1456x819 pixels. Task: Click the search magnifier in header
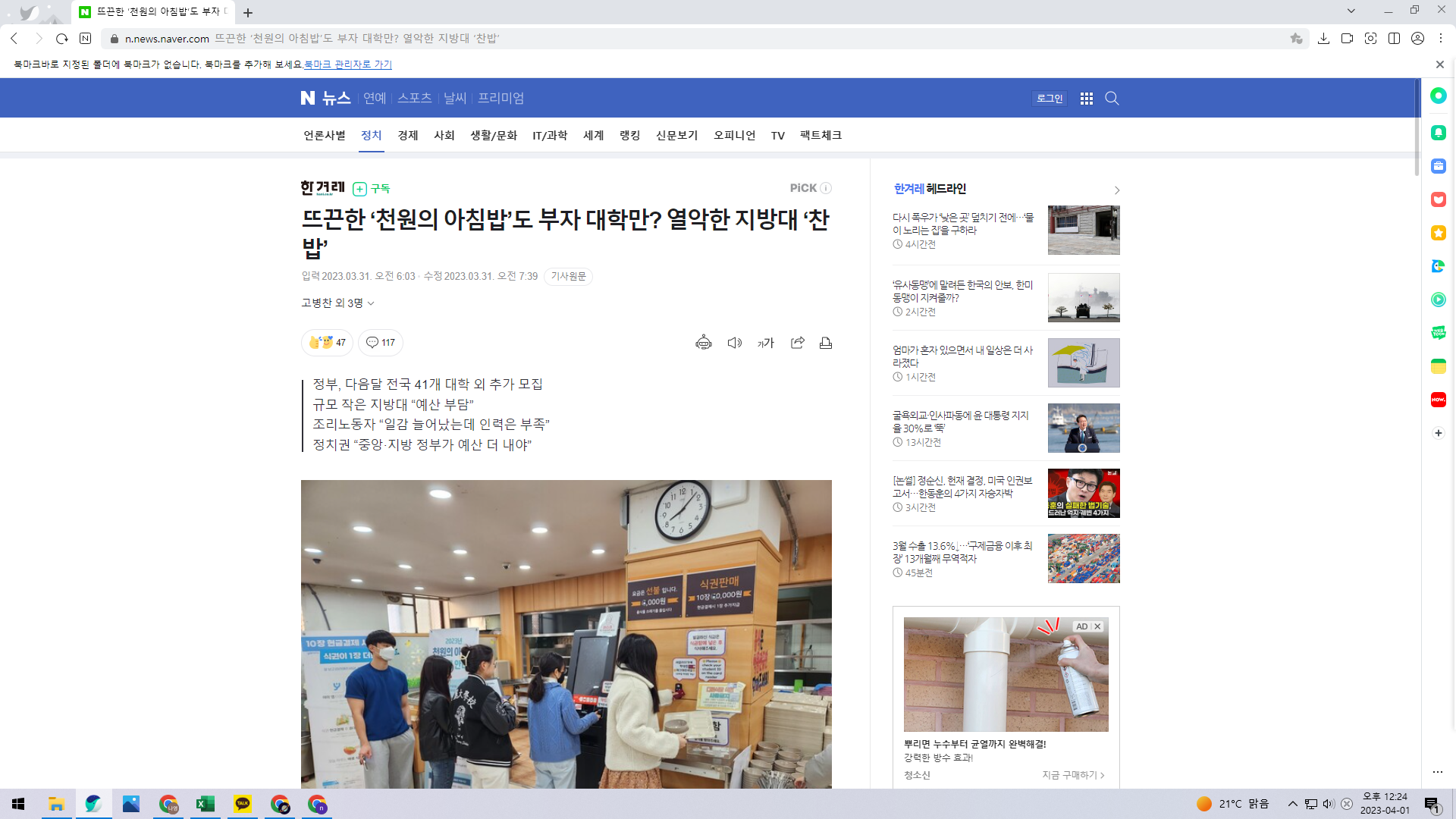pyautogui.click(x=1112, y=99)
